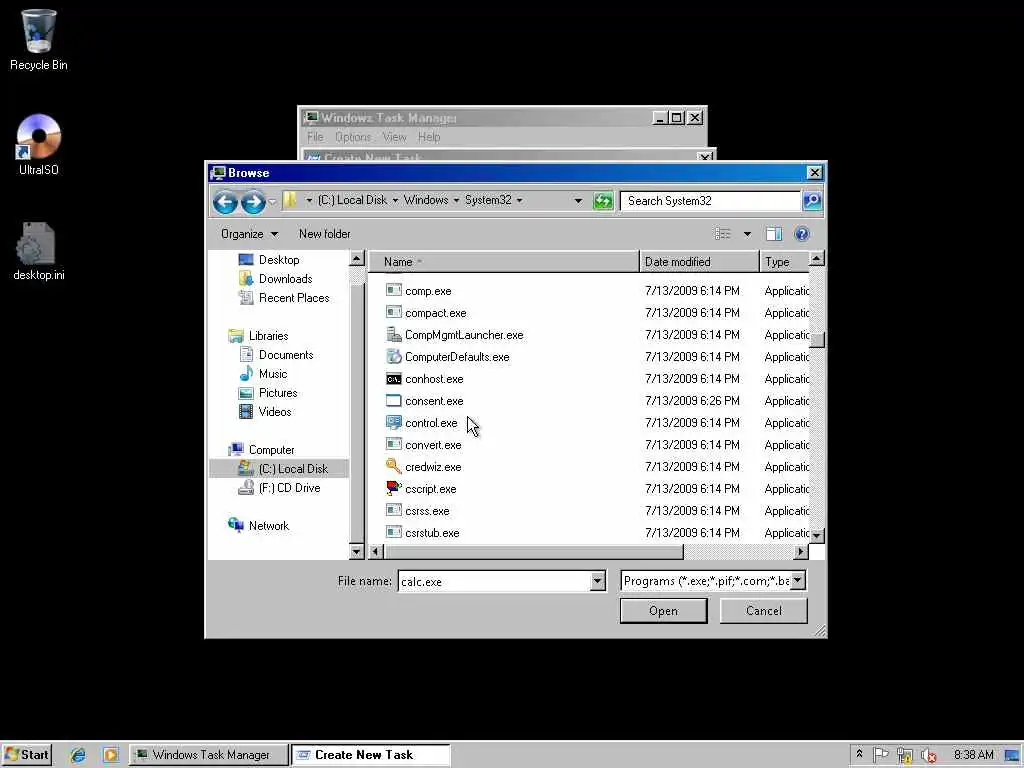Click the Back arrow in Browse dialog
Viewport: 1024px width, 768px height.
click(x=225, y=202)
